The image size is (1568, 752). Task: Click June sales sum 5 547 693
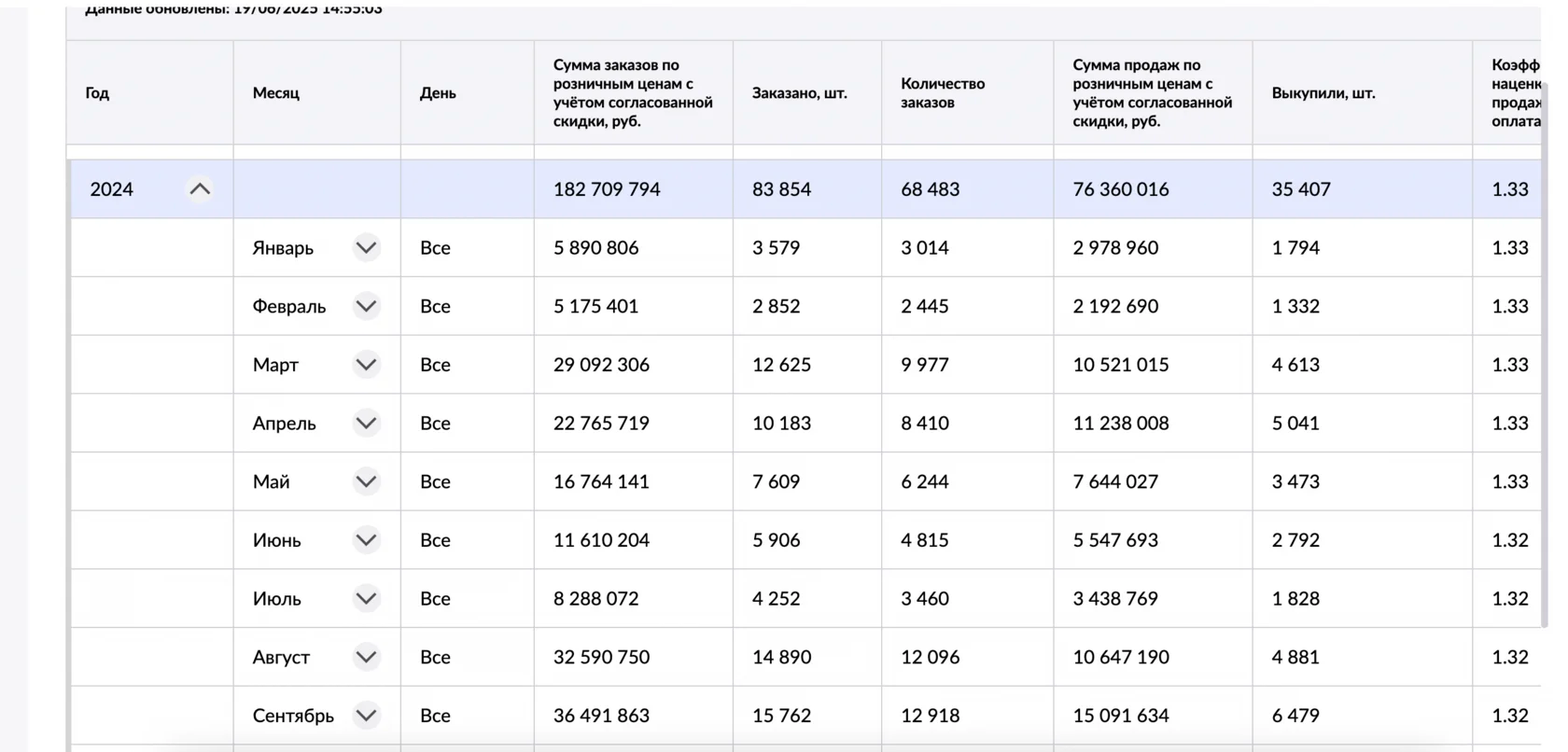point(1115,540)
